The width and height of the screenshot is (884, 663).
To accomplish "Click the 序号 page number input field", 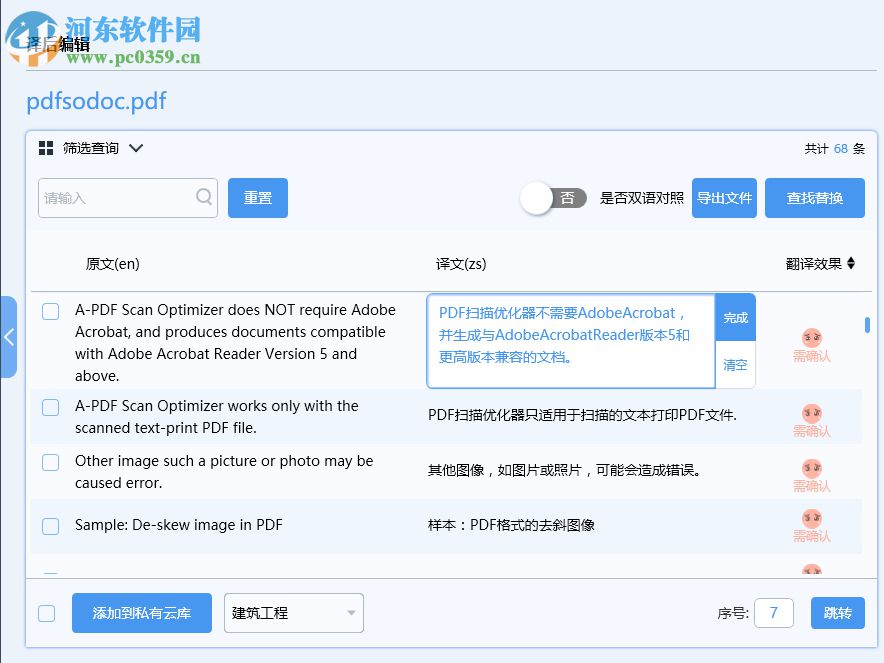I will 774,612.
